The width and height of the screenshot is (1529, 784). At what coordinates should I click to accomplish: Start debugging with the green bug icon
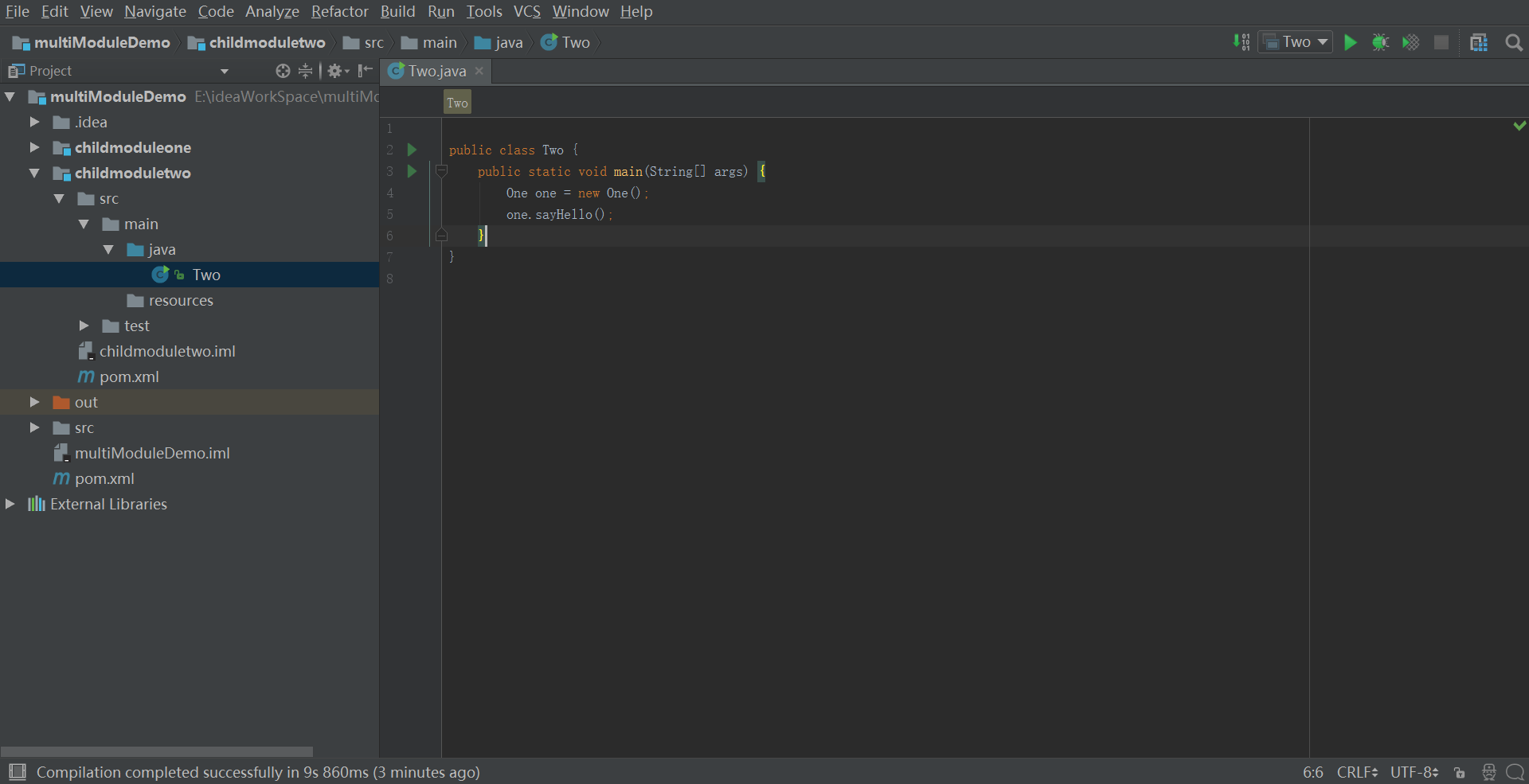(1380, 43)
